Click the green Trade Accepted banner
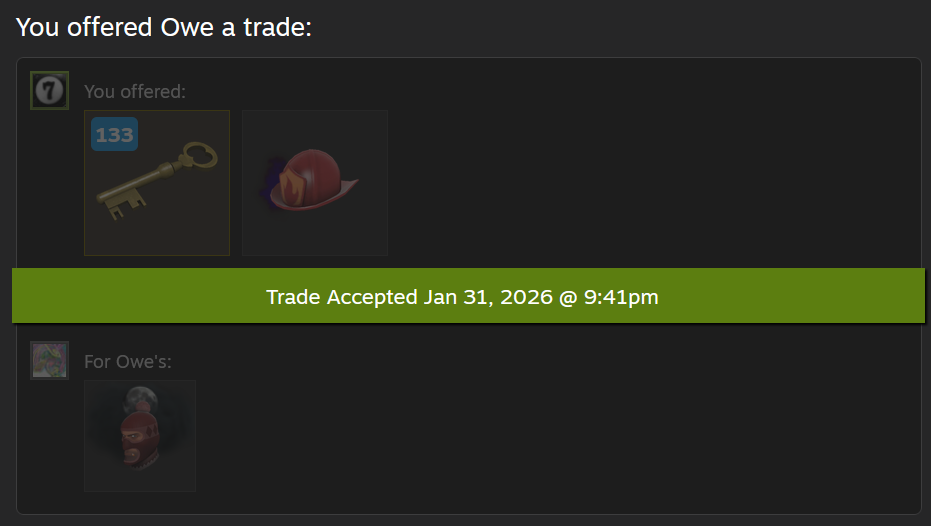This screenshot has width=931, height=526. click(x=468, y=296)
